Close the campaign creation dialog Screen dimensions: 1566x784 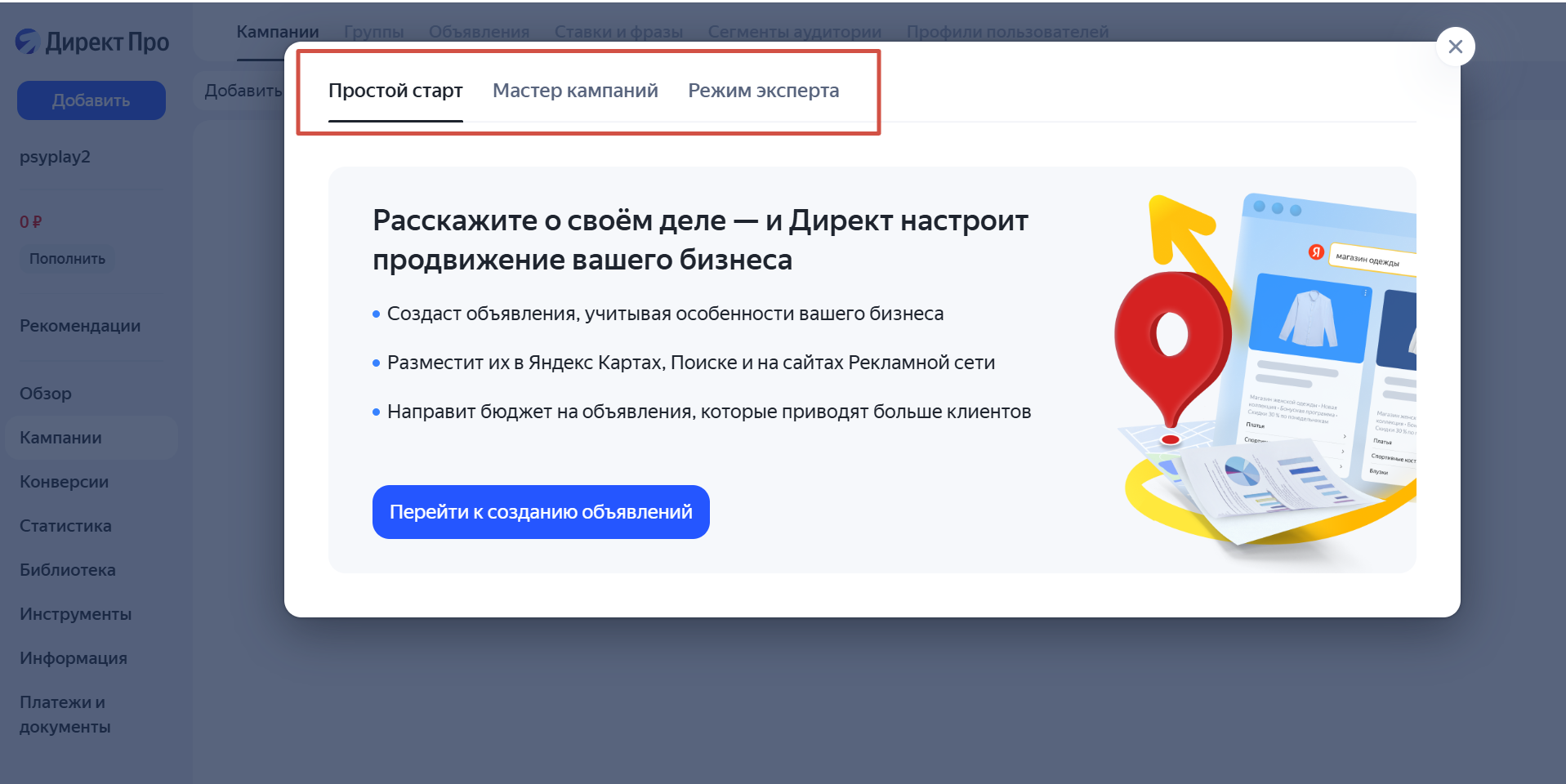[x=1455, y=47]
